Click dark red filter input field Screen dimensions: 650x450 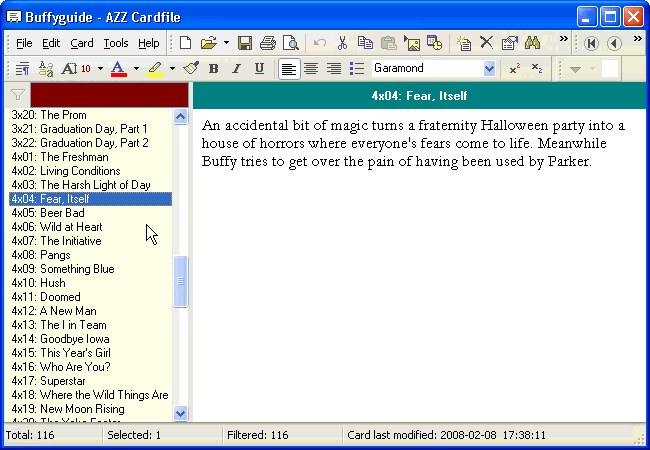click(109, 95)
